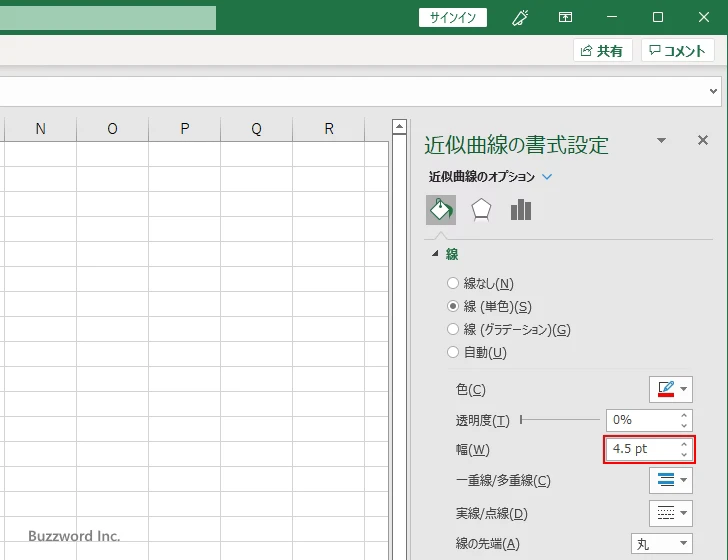Increase line width with up spinner
This screenshot has height=560, width=728.
(684, 444)
